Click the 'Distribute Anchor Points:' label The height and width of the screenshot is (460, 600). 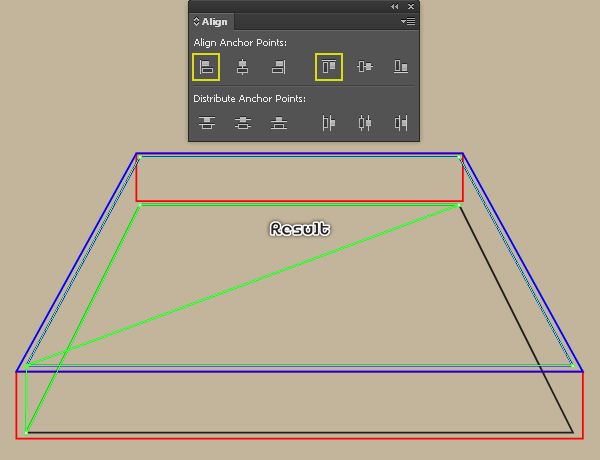coord(249,99)
